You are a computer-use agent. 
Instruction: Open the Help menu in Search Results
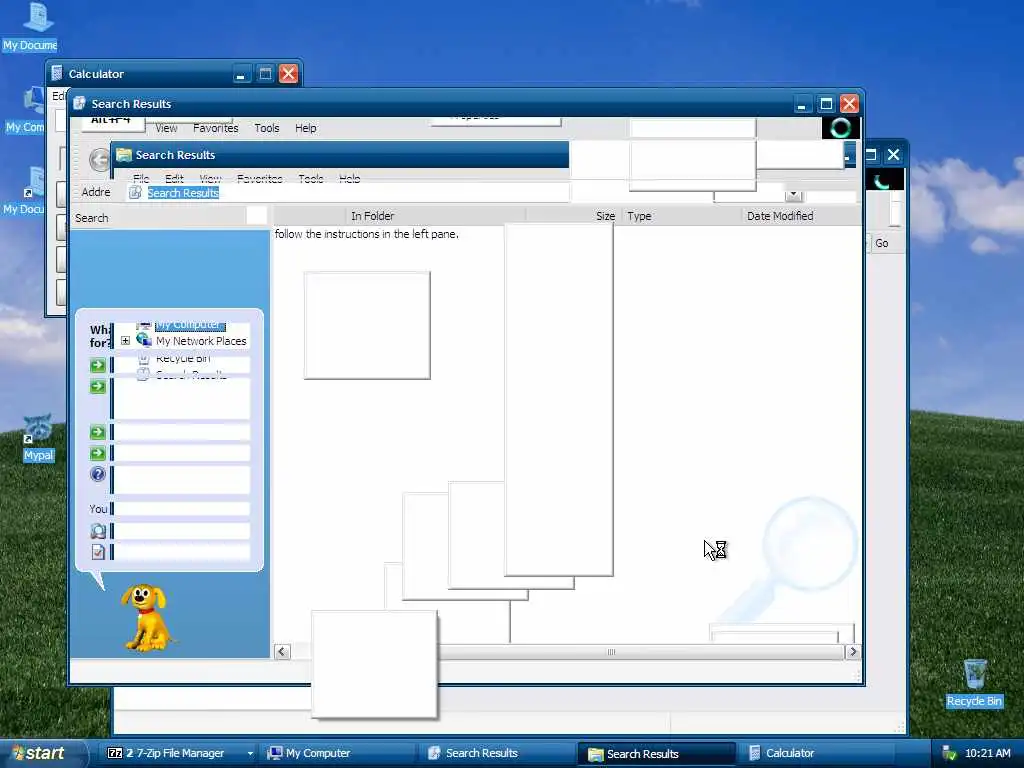pos(306,128)
